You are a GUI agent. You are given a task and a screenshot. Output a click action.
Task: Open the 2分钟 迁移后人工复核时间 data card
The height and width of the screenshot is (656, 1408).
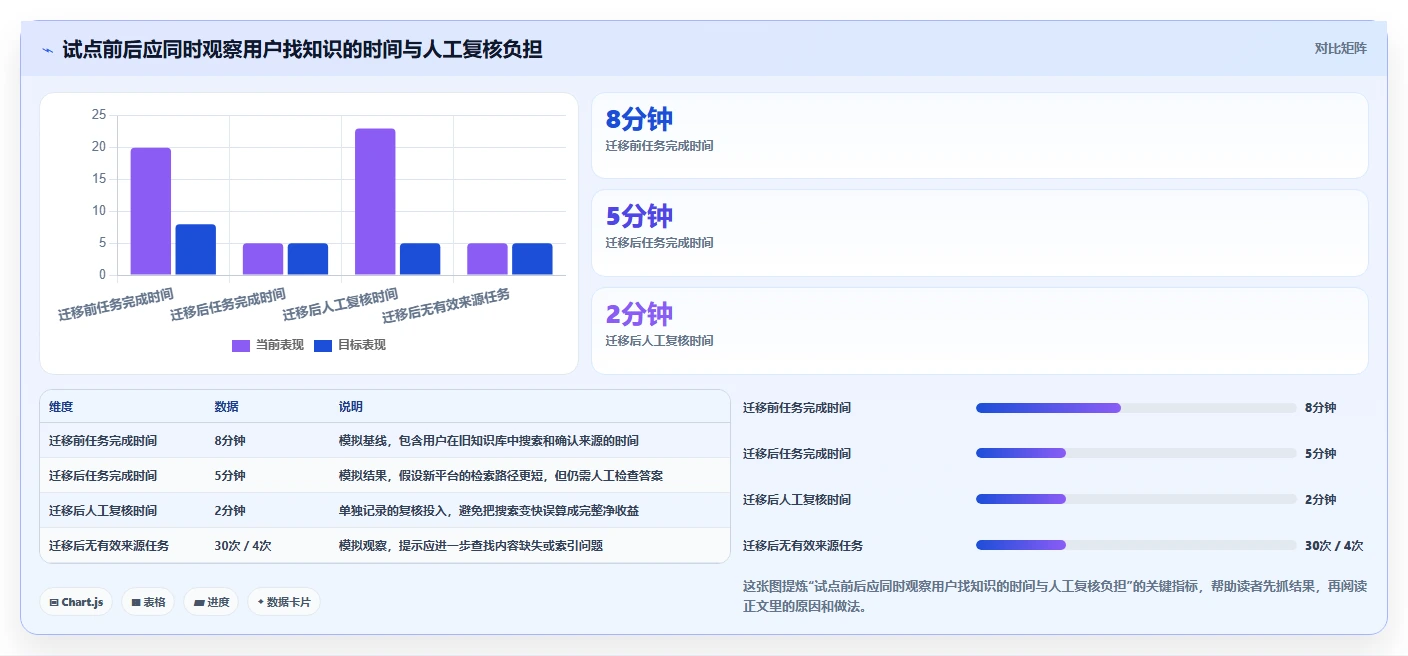[980, 331]
